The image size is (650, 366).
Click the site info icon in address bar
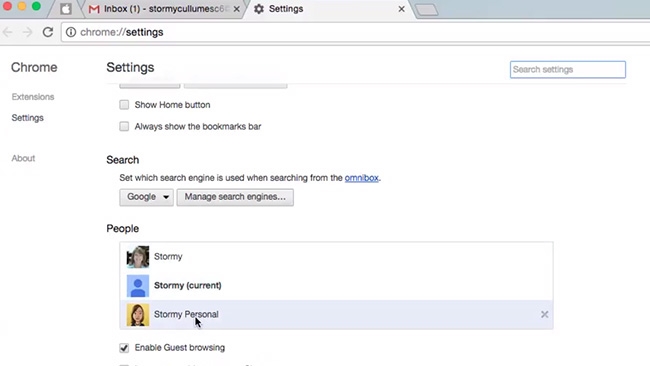[71, 32]
